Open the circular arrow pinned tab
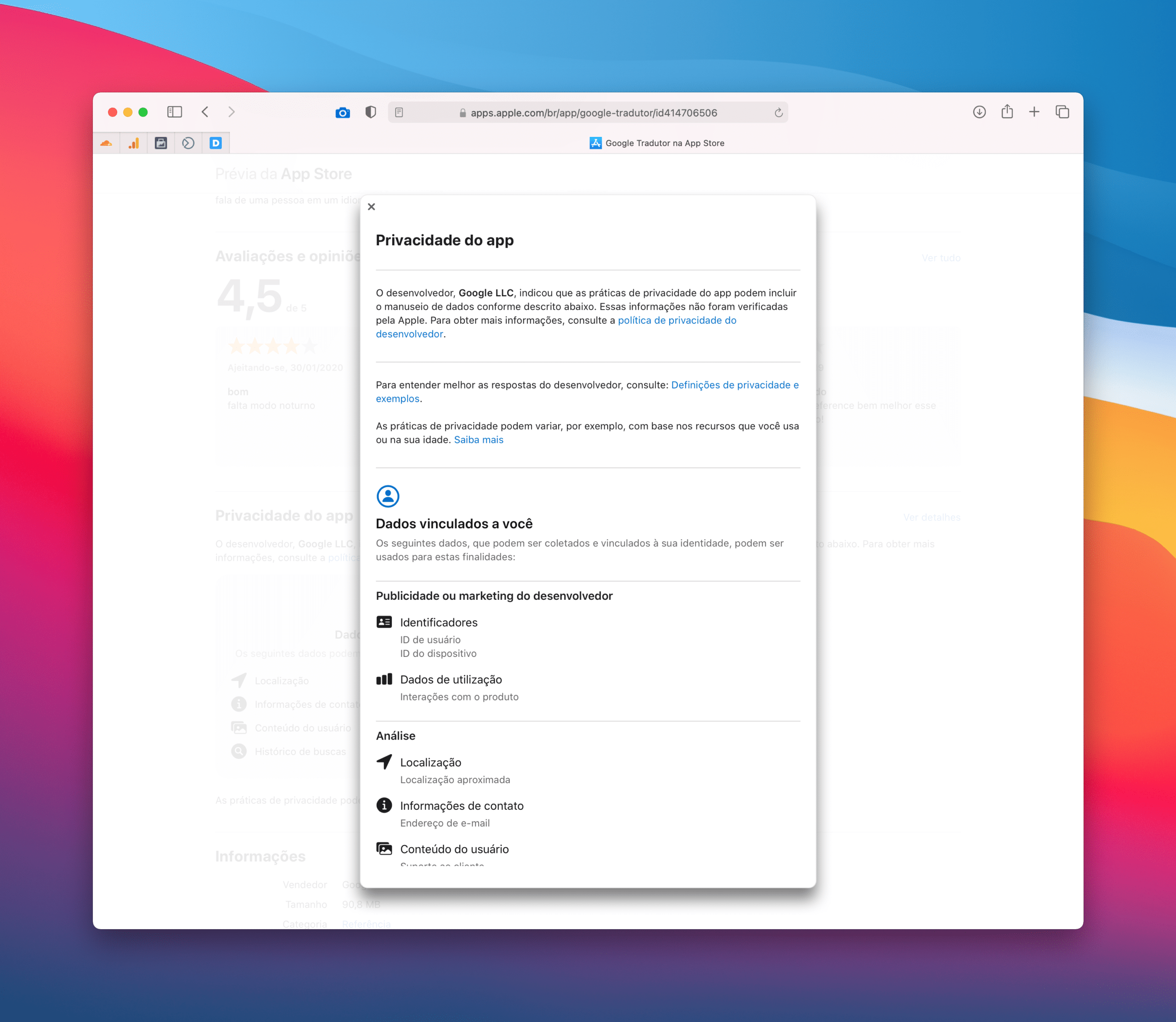This screenshot has width=1176, height=1022. [x=188, y=143]
